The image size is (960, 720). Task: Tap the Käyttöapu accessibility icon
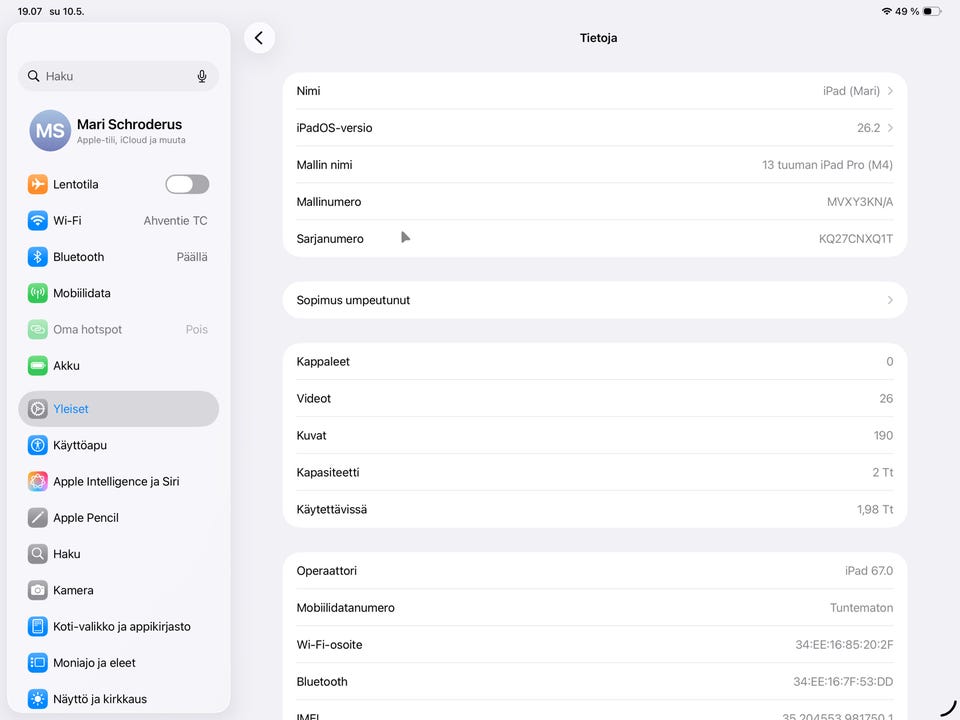(37, 445)
